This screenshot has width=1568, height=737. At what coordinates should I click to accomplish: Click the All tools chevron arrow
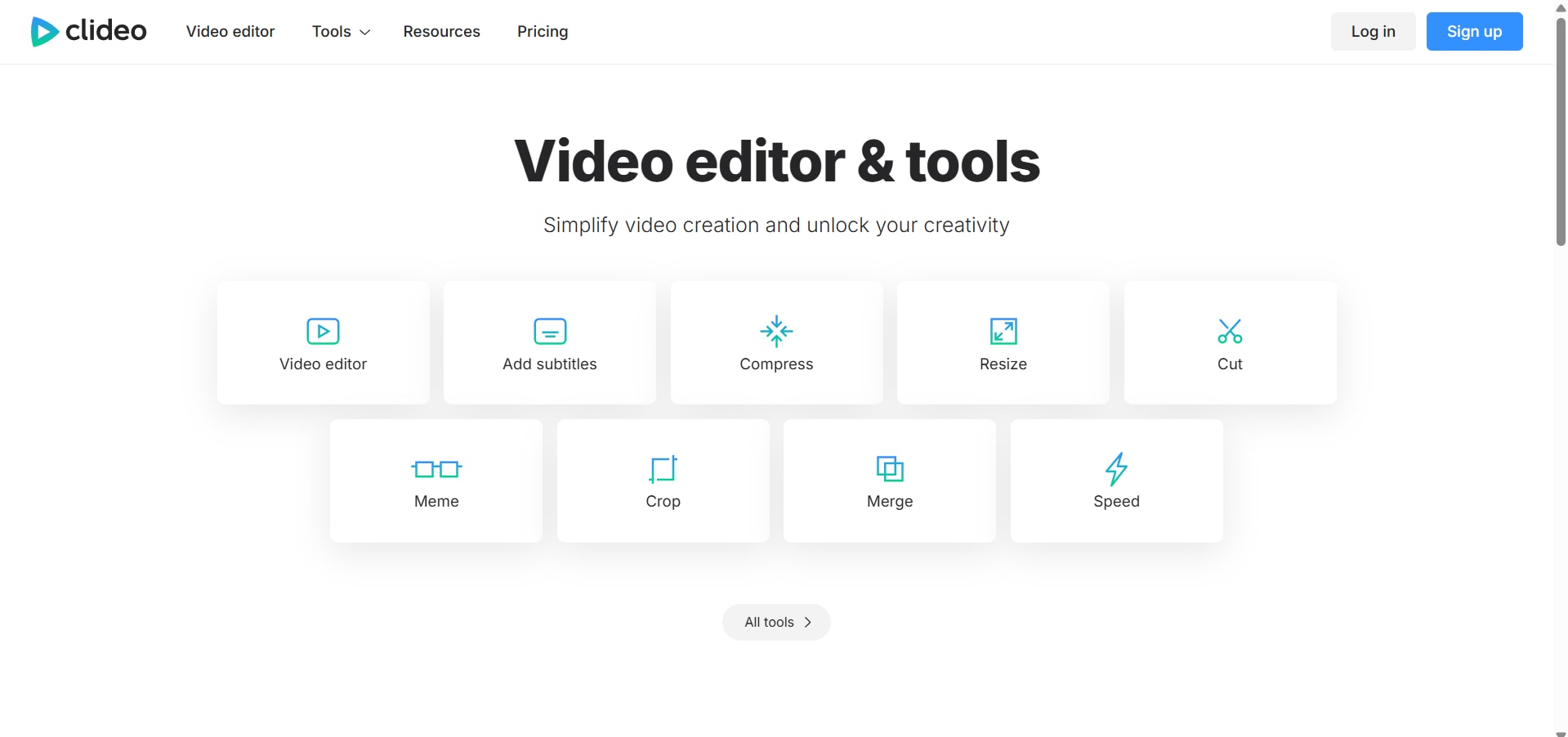(x=808, y=622)
